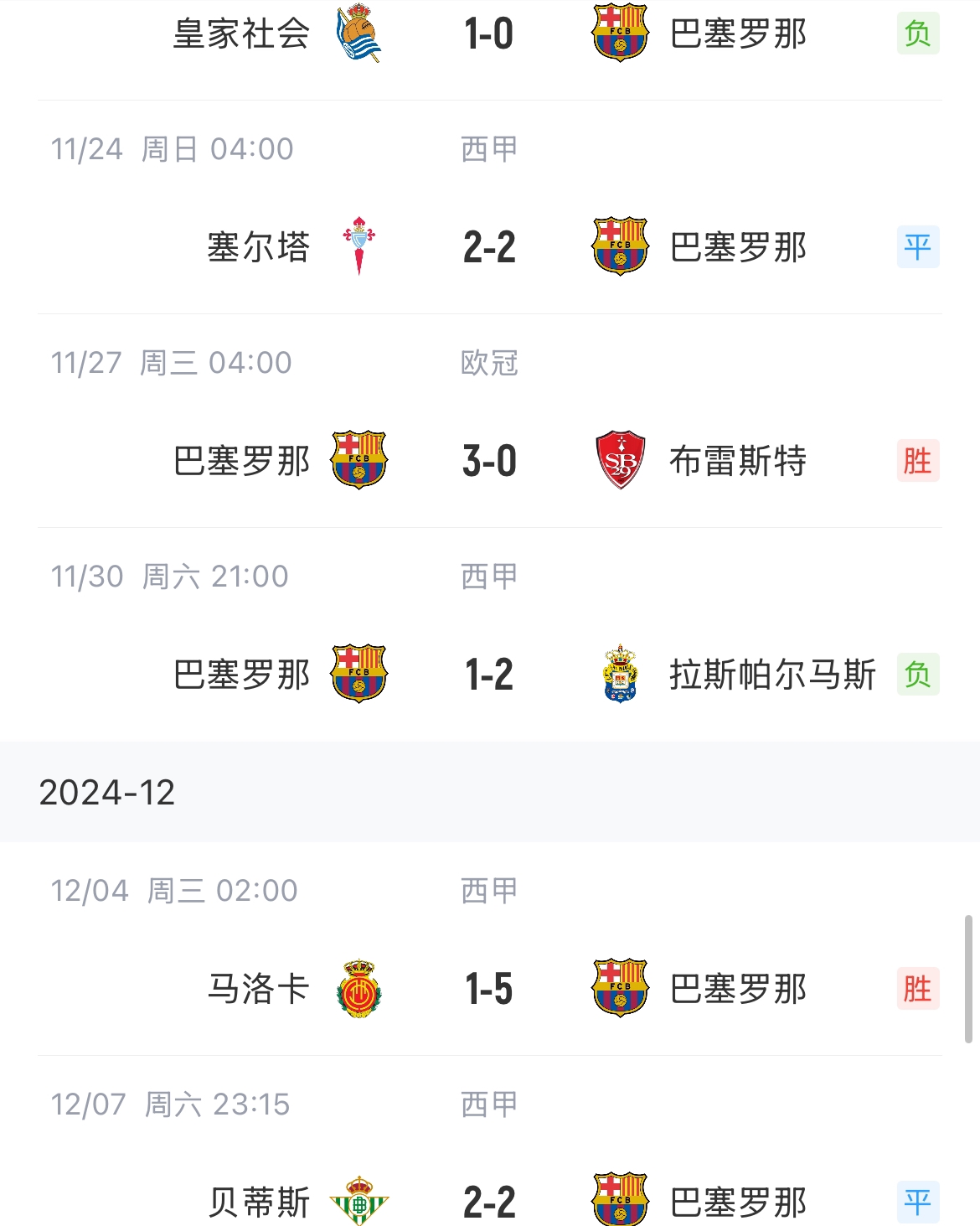Click the Las Palmas crest icon
Viewport: 980px width, 1226px height.
[620, 674]
